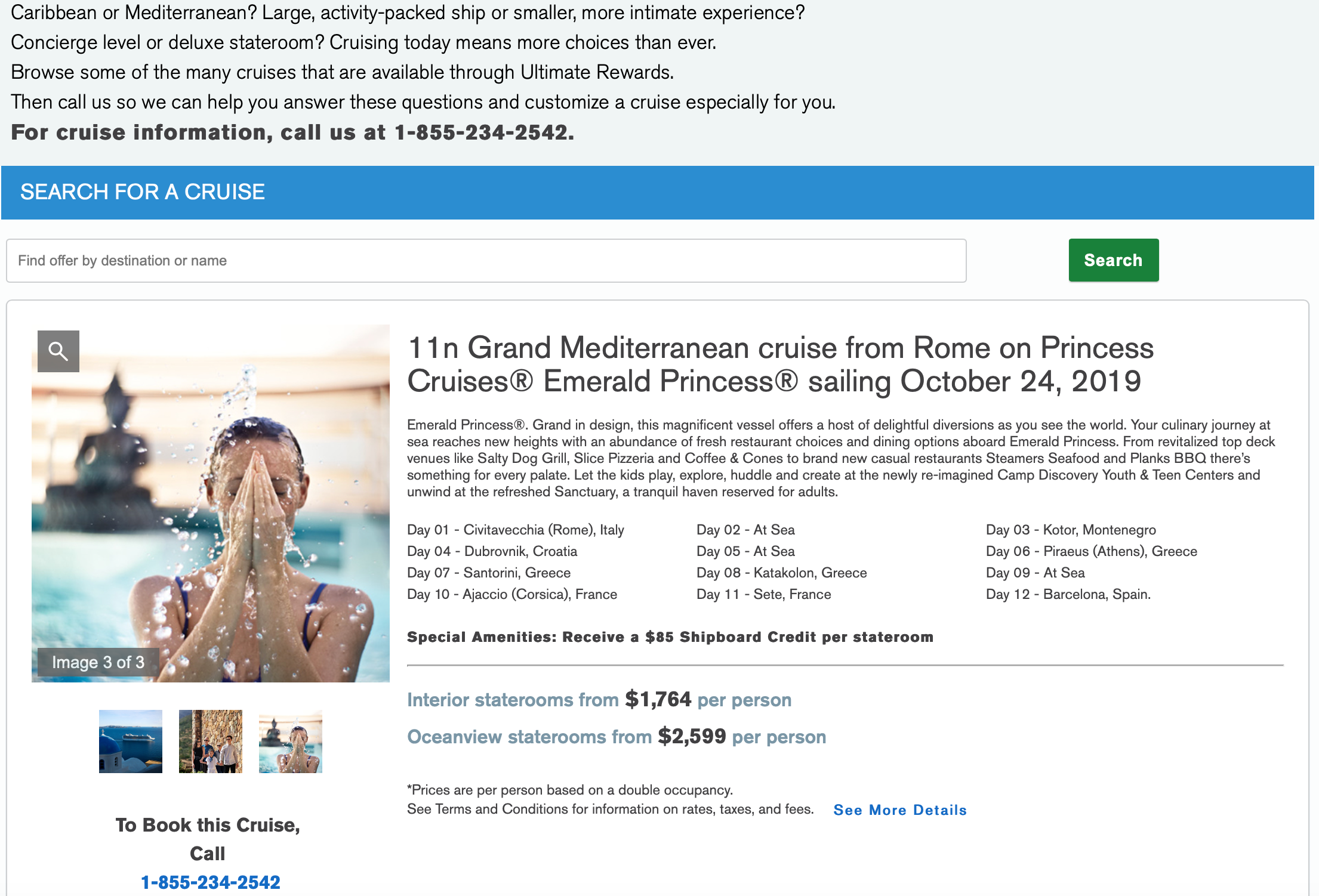Image resolution: width=1319 pixels, height=896 pixels.
Task: Select the woman-in-pool thumbnail
Action: (x=291, y=741)
